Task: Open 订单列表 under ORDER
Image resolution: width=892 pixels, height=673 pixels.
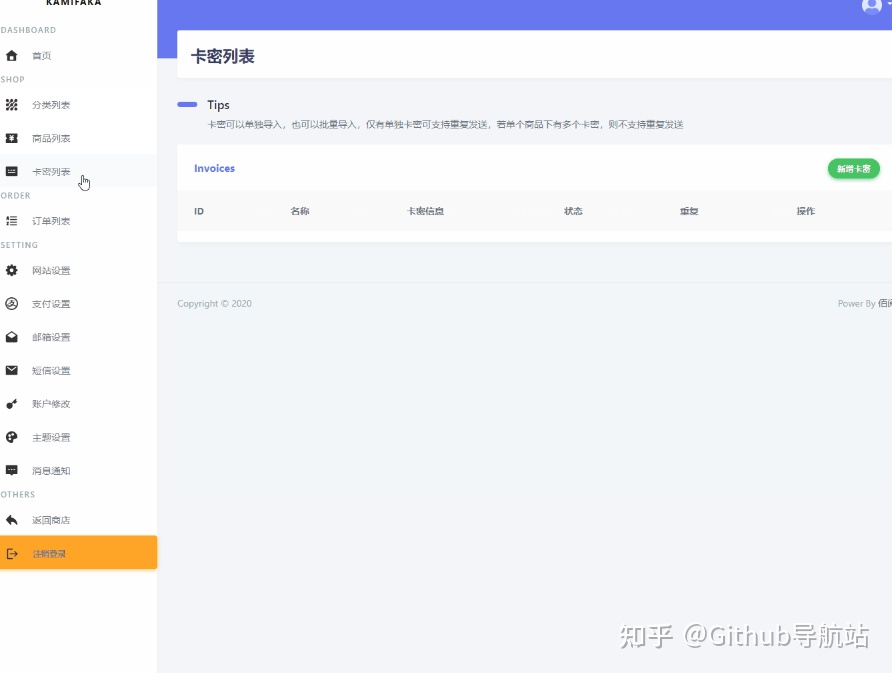Action: (79, 221)
